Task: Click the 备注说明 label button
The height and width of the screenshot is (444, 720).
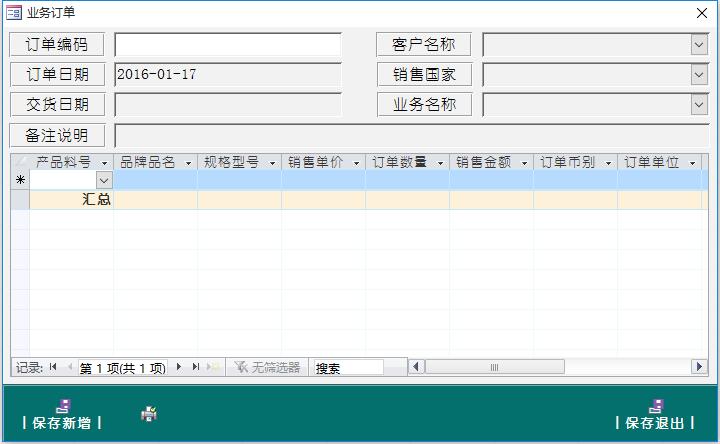Action: point(57,135)
